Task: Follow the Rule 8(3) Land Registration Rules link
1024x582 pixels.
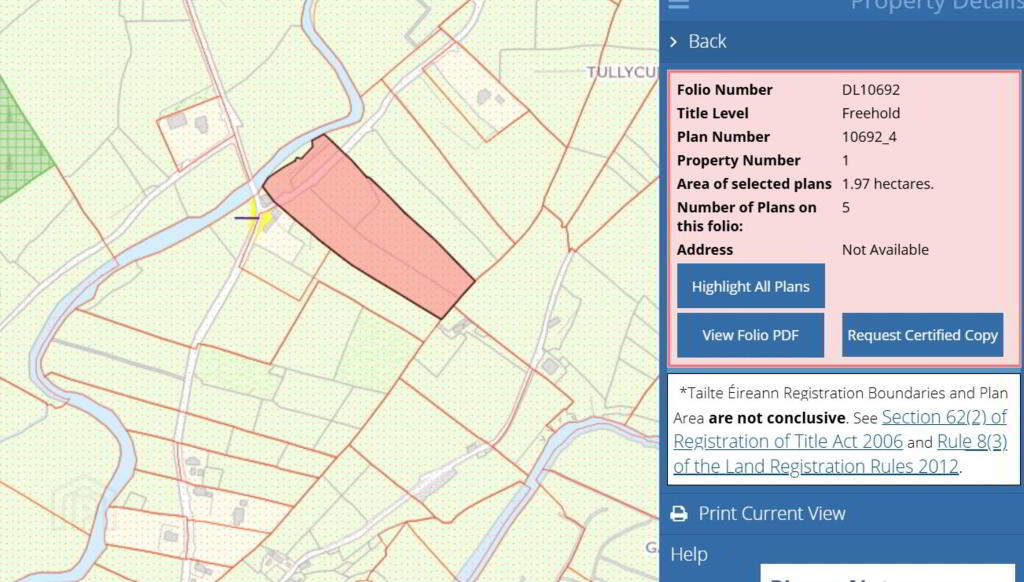Action: pyautogui.click(x=971, y=442)
